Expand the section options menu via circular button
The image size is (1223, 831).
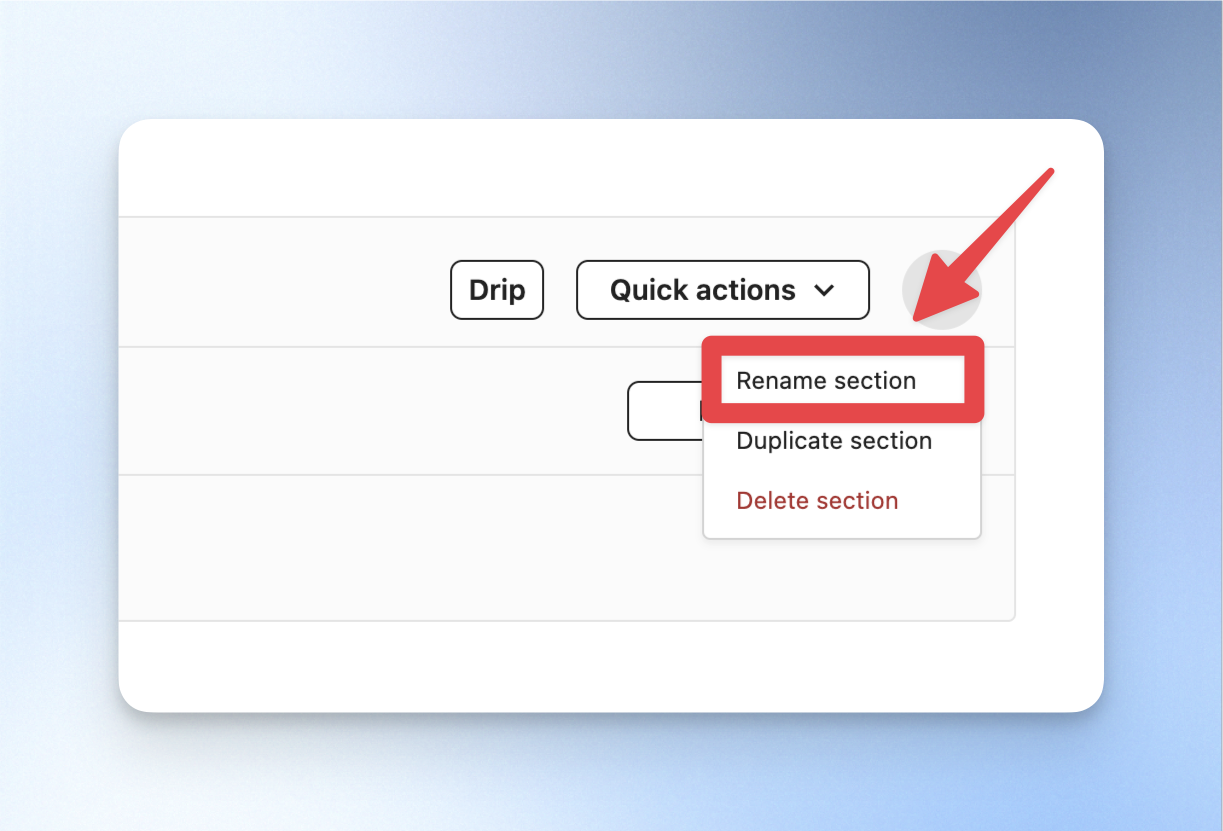[941, 290]
